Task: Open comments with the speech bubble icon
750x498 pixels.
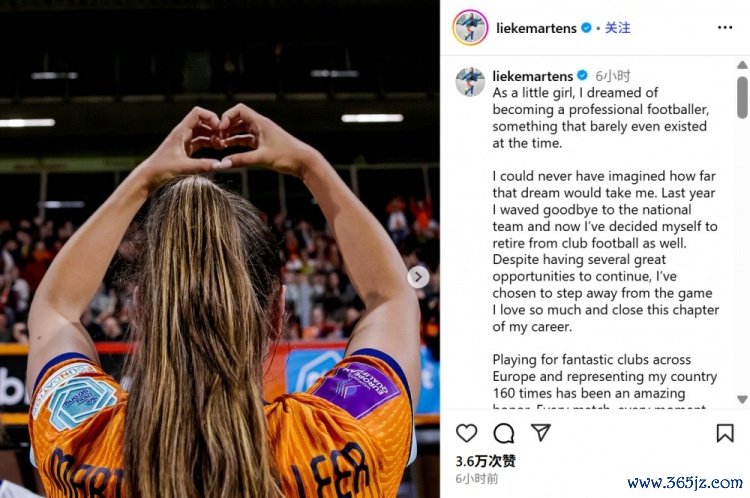Action: point(504,433)
